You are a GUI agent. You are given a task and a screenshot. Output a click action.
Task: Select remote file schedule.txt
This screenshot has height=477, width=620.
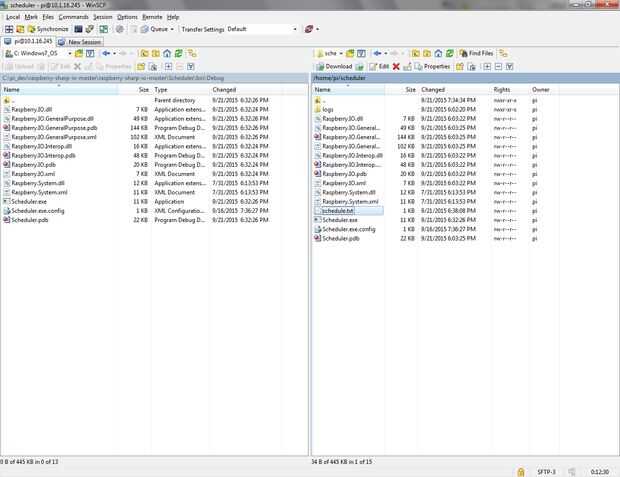coord(337,211)
